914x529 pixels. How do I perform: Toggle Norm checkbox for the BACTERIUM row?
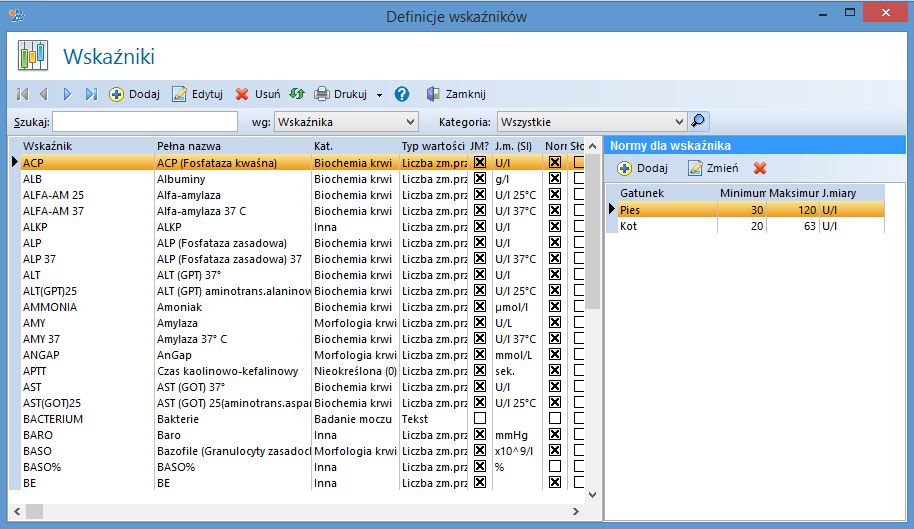[x=555, y=418]
